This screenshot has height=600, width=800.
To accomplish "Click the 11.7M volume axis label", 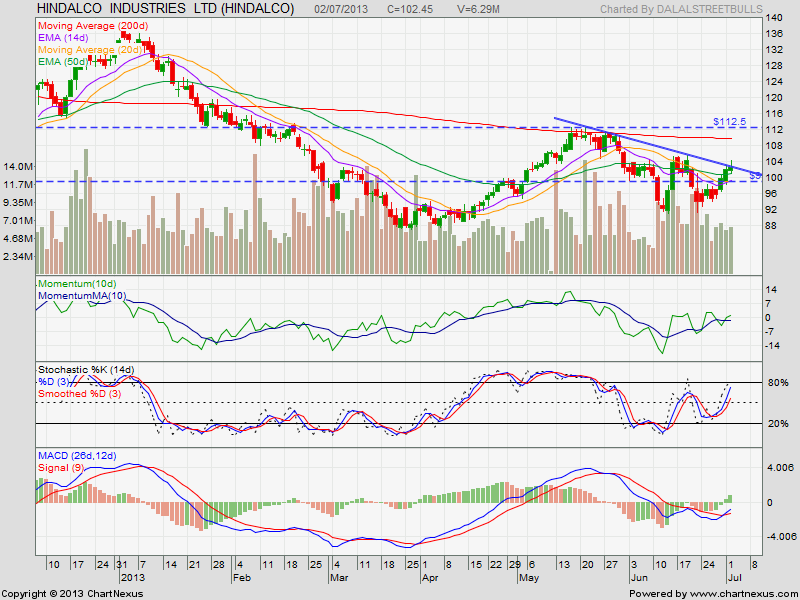I will [18, 184].
